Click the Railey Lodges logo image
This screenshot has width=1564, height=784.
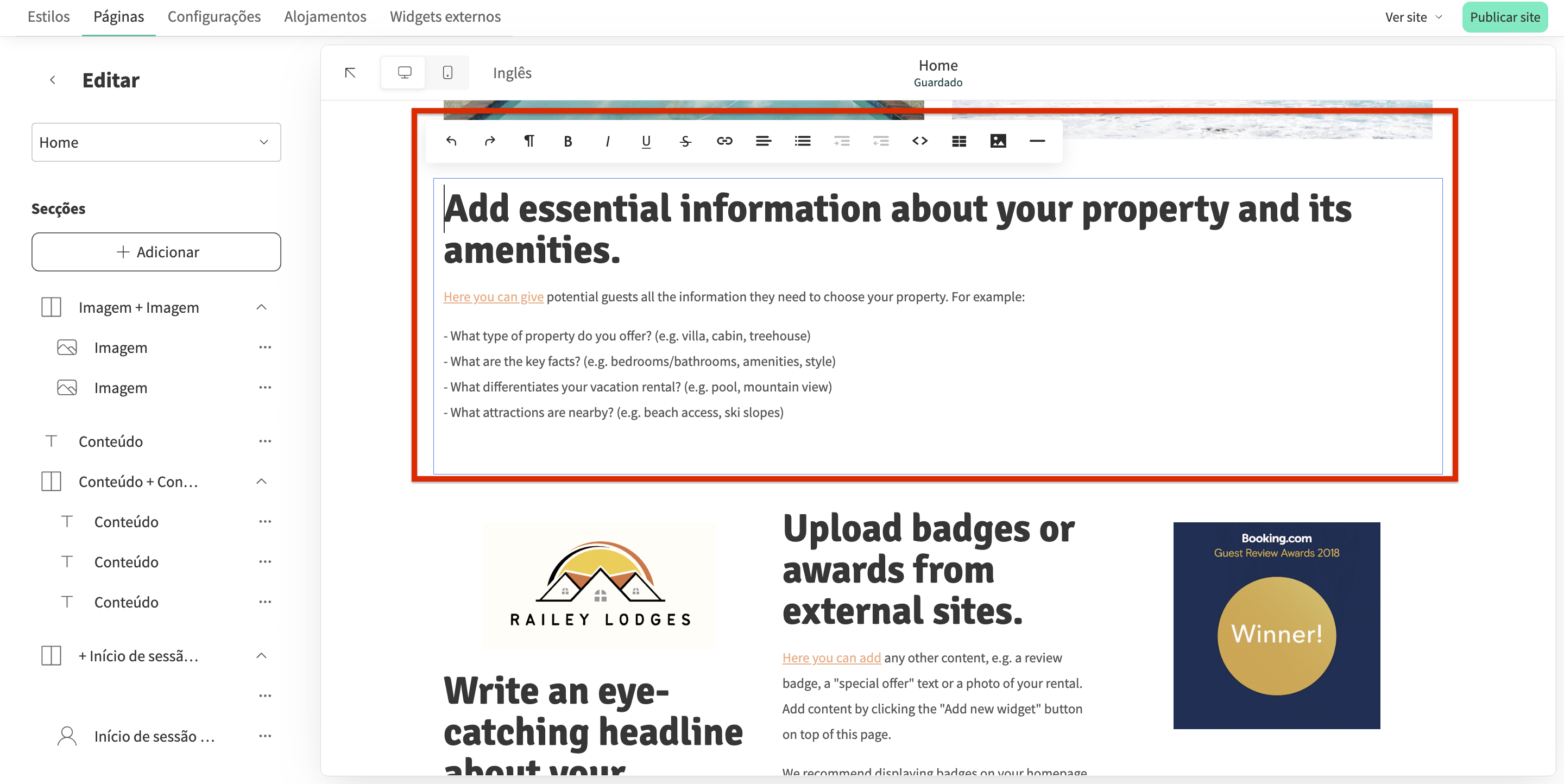pos(599,586)
